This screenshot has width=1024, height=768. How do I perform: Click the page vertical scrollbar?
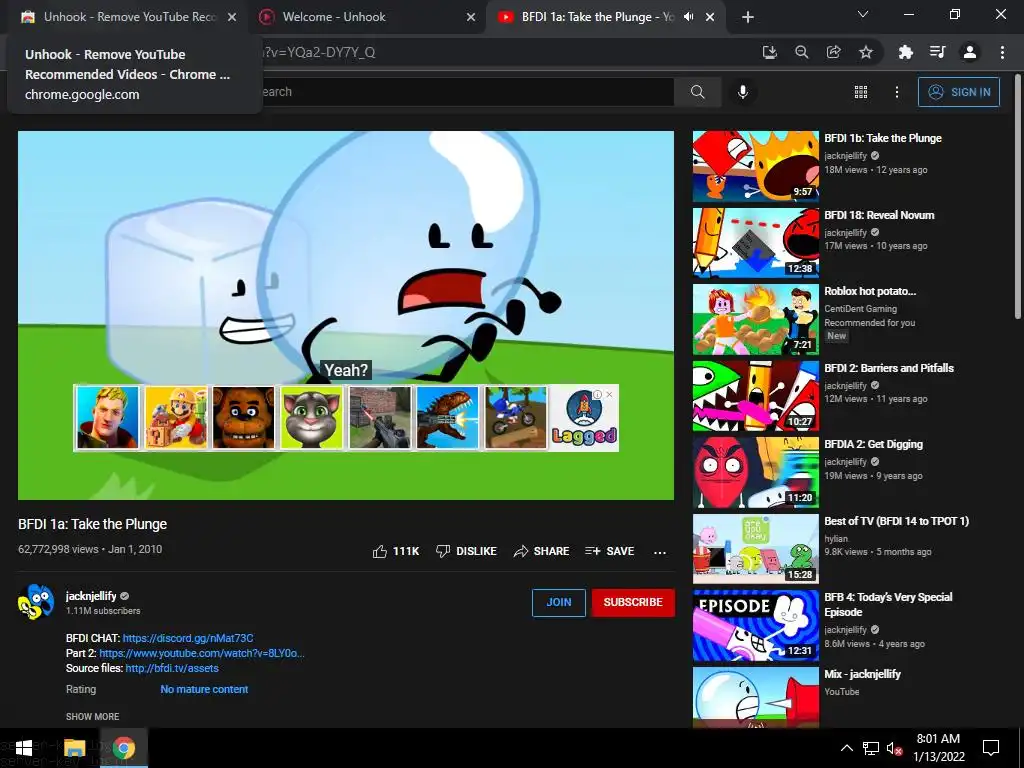1018,196
